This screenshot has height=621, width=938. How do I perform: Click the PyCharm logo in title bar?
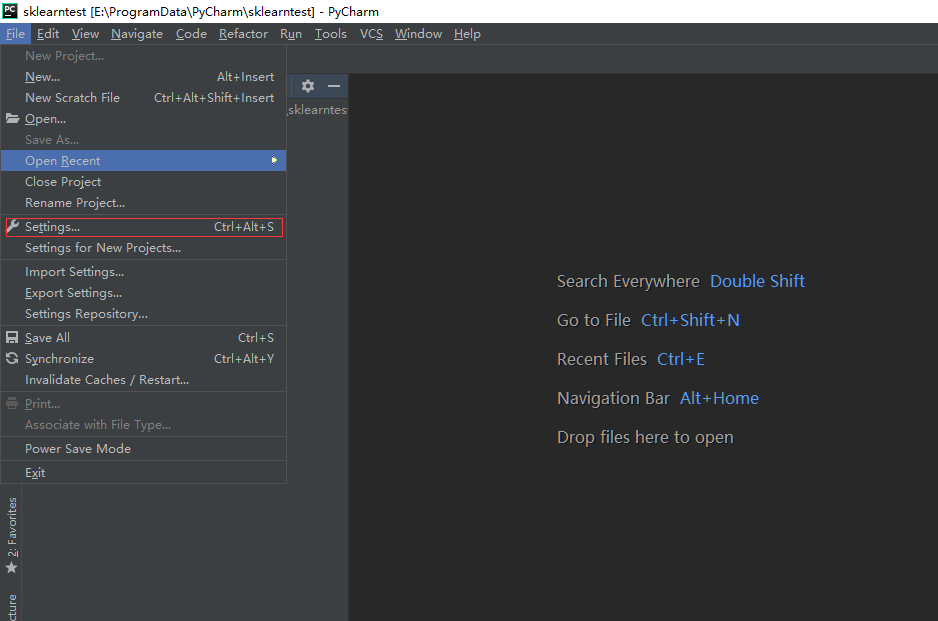[x=10, y=11]
